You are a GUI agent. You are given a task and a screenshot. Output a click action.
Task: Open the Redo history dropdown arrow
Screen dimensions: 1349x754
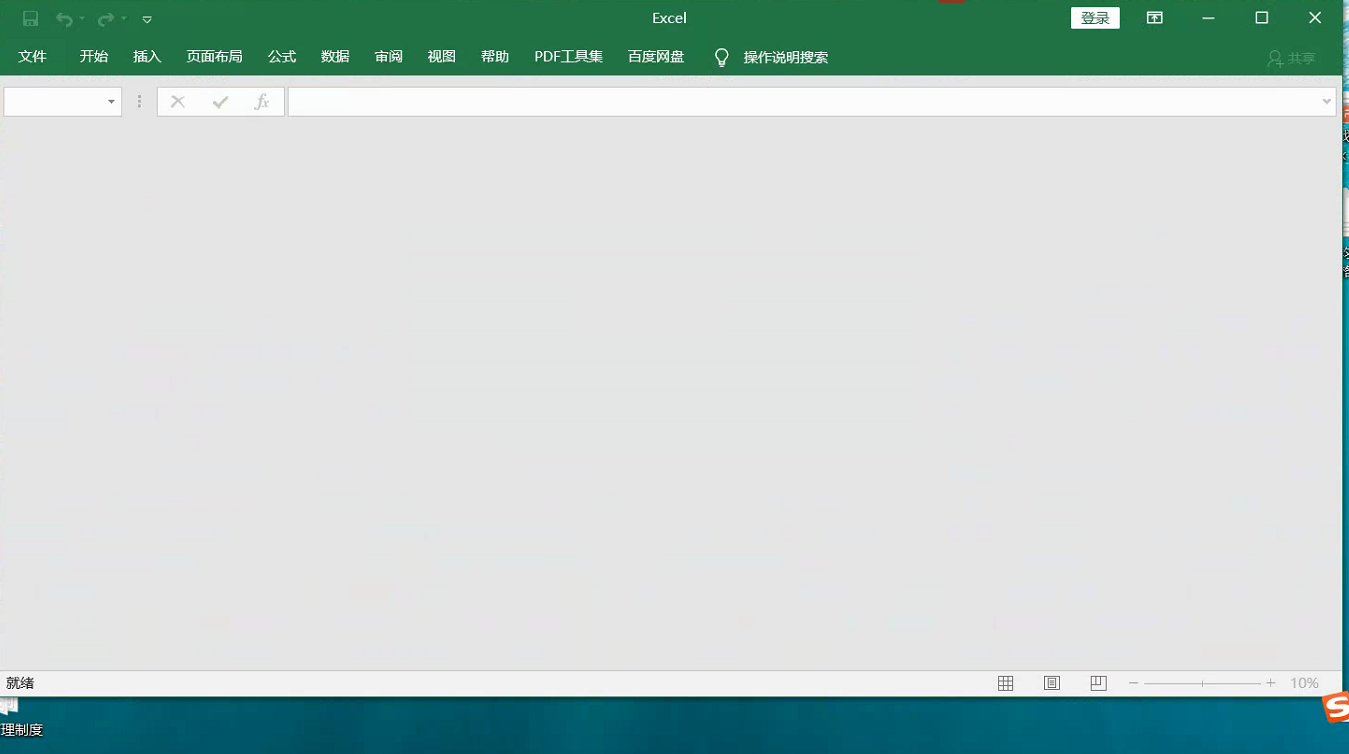124,19
